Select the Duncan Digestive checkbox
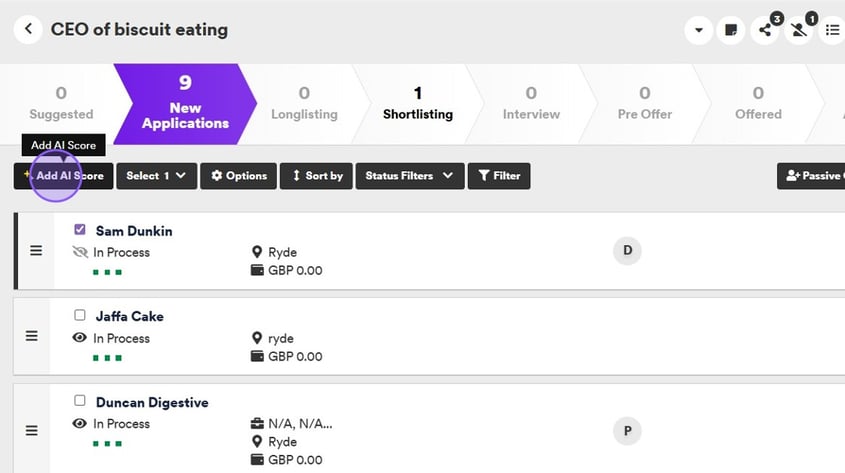845x473 pixels. 80,402
